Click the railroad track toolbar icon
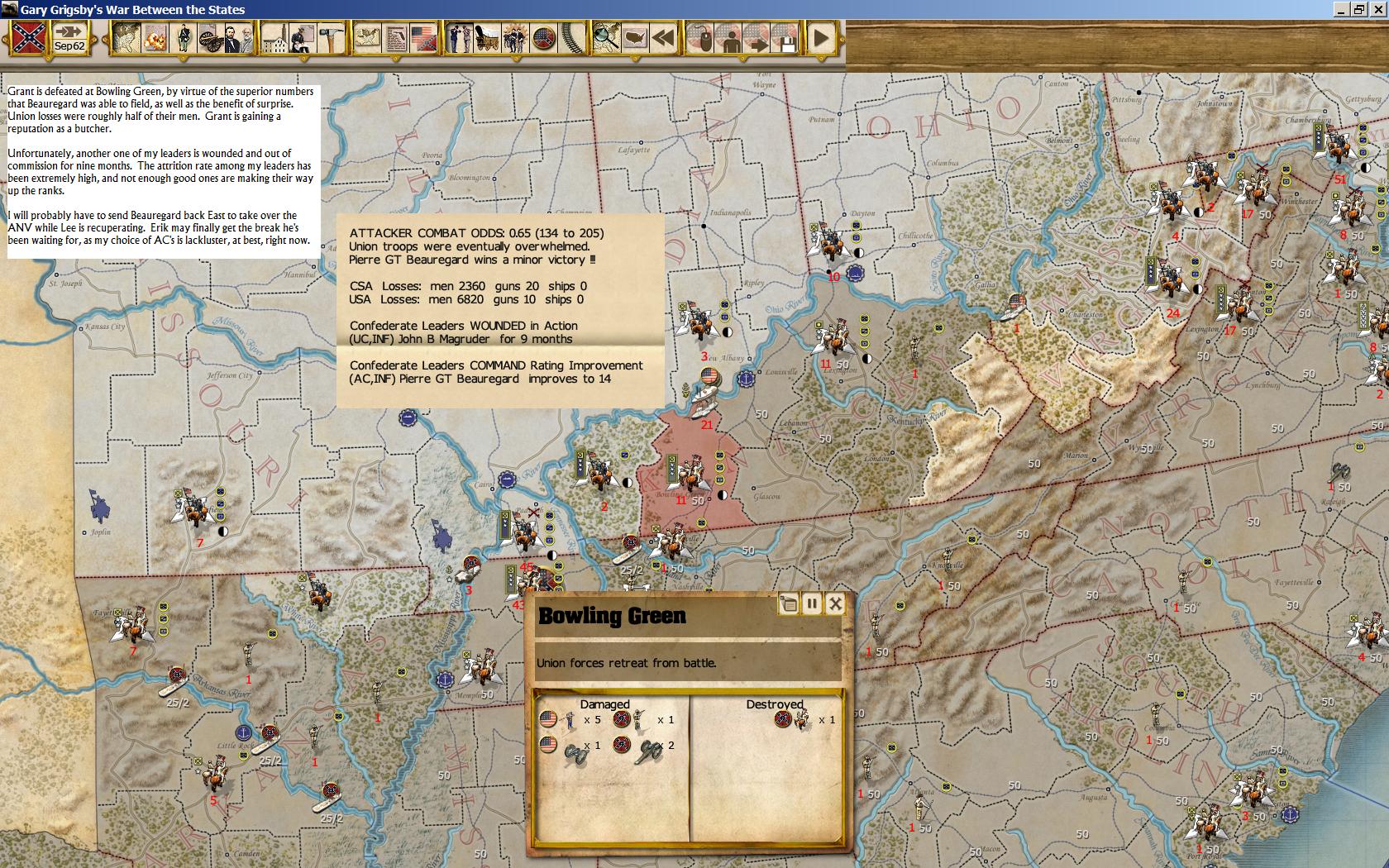The width and height of the screenshot is (1389, 868). point(571,38)
